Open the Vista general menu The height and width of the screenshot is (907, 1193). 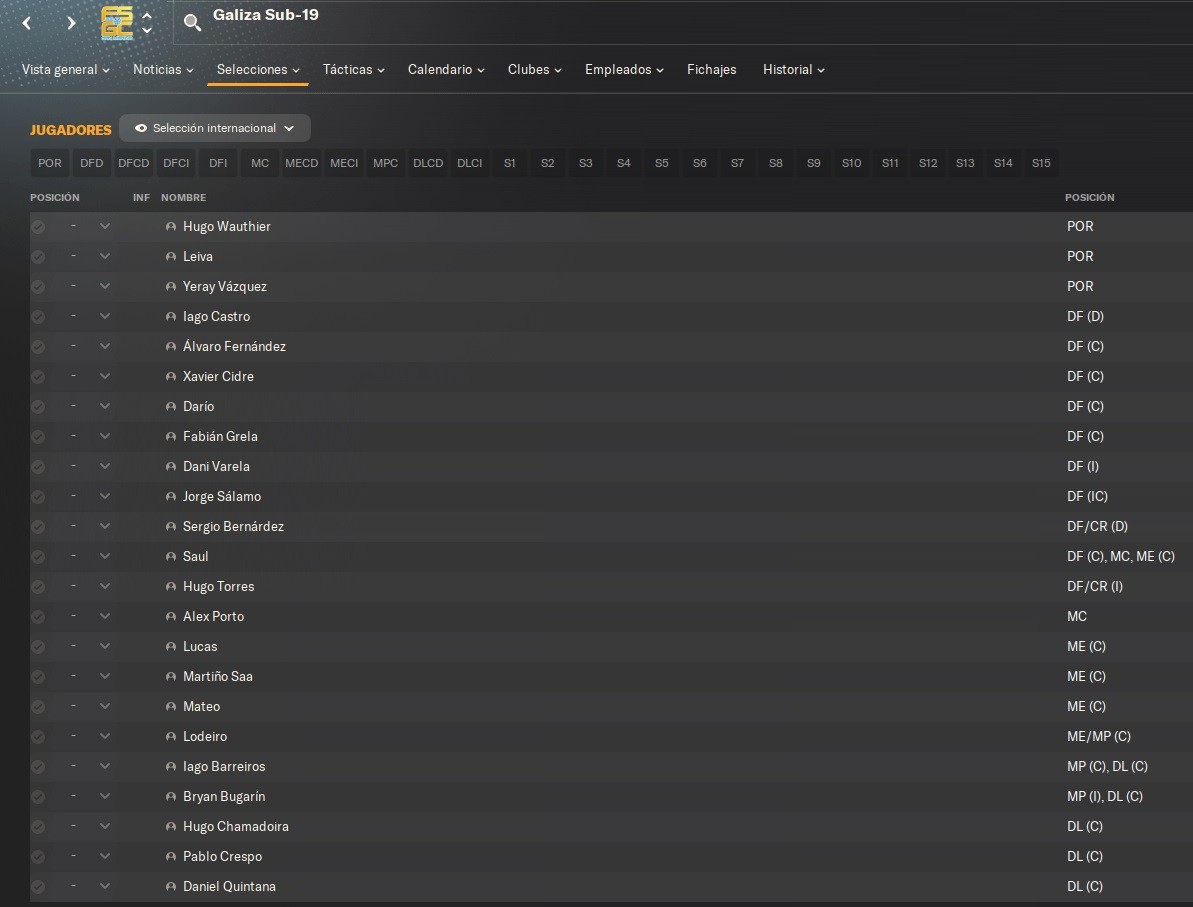point(65,69)
